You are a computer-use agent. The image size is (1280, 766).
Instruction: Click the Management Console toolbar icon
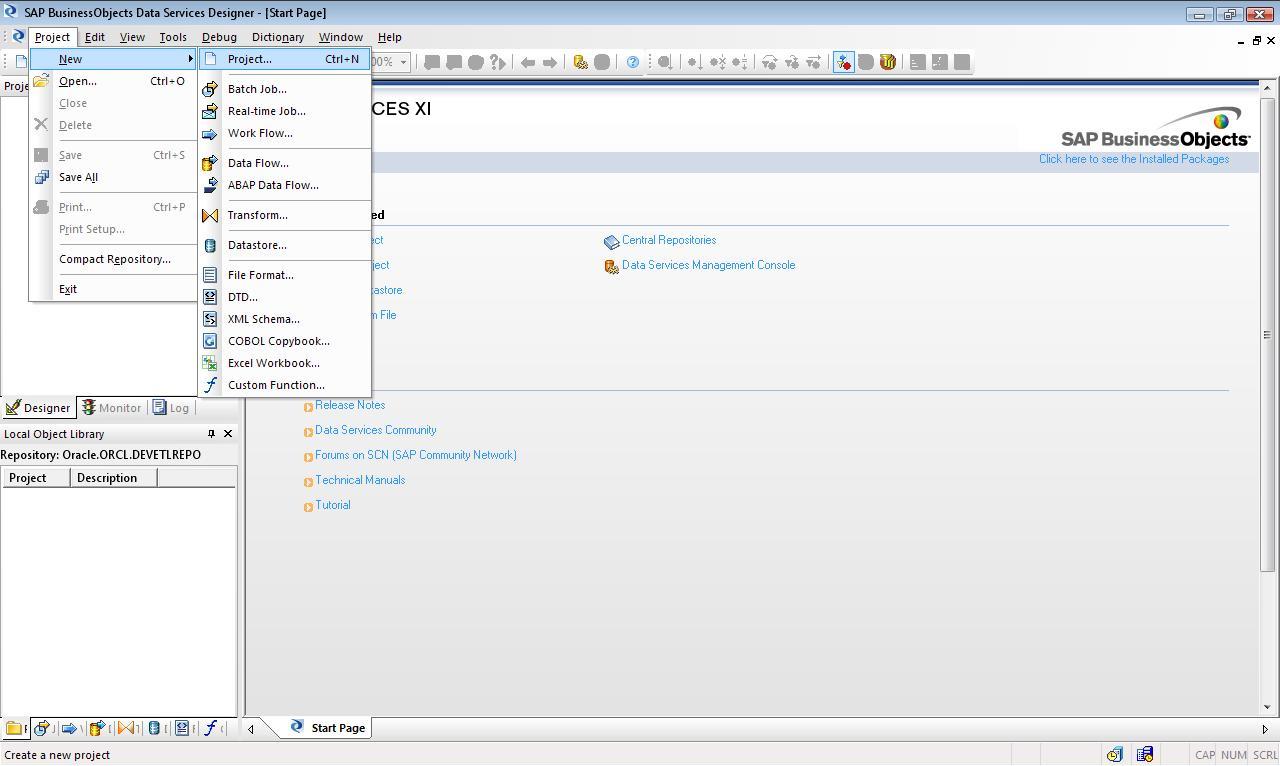pyautogui.click(x=580, y=62)
